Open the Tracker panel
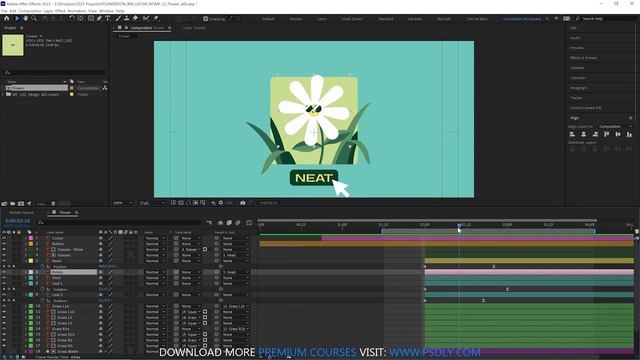 576,98
